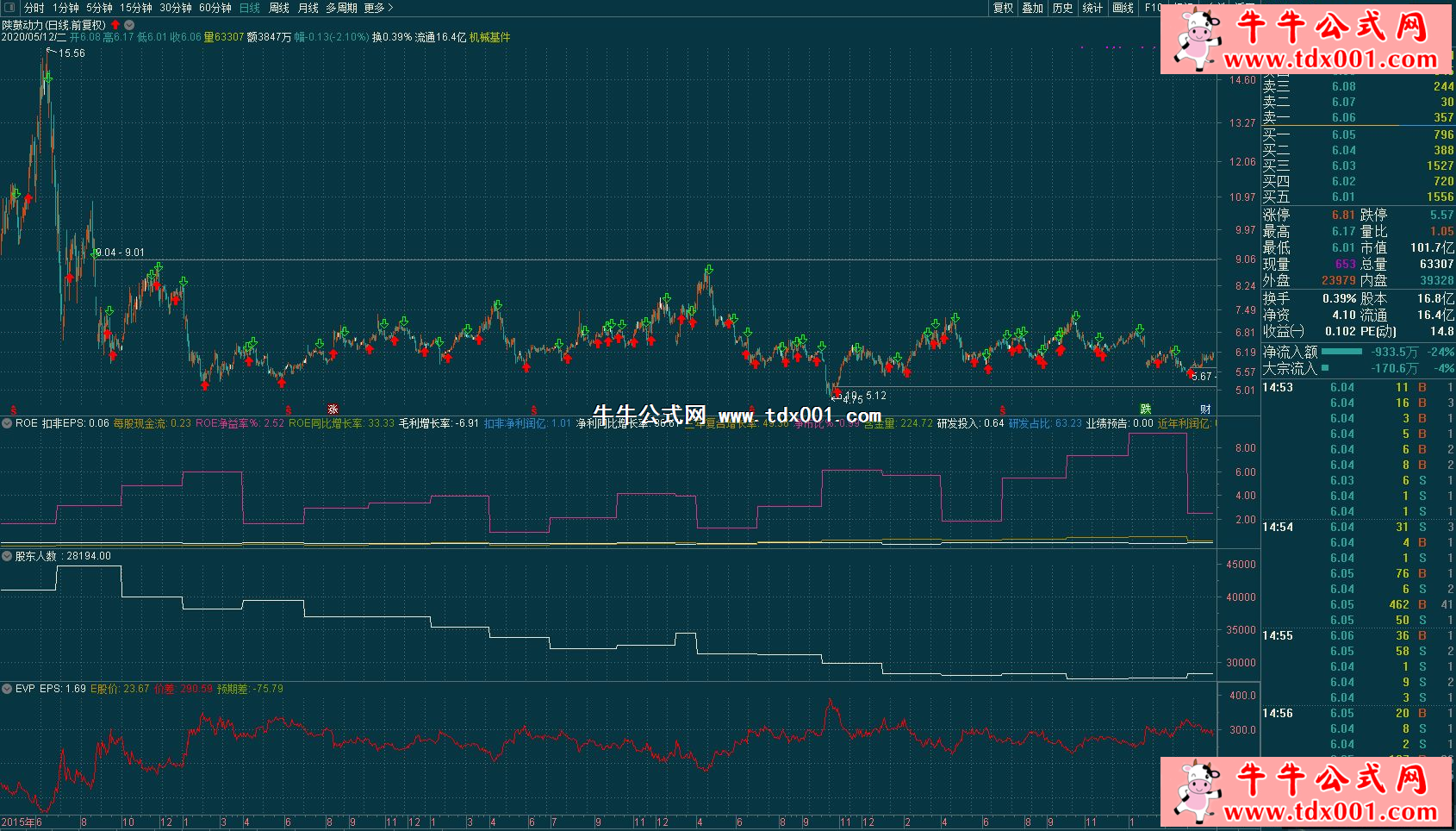Click 买一 price 6.05 in order book
The width and height of the screenshot is (1456, 831).
click(x=1343, y=134)
